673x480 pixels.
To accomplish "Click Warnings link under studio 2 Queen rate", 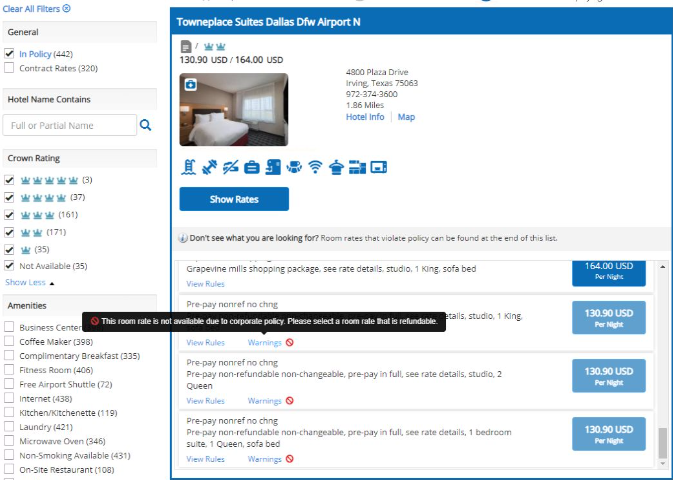I will [x=264, y=401].
